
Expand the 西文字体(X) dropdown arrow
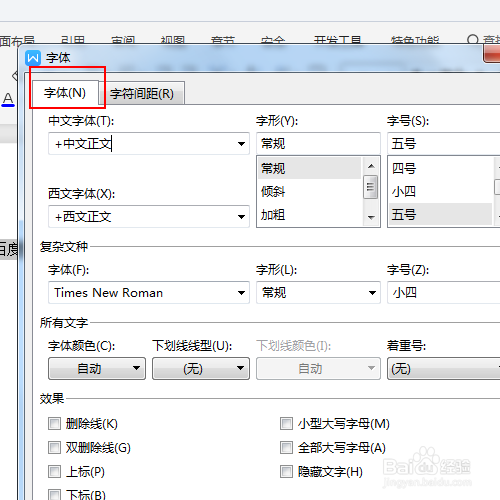241,217
